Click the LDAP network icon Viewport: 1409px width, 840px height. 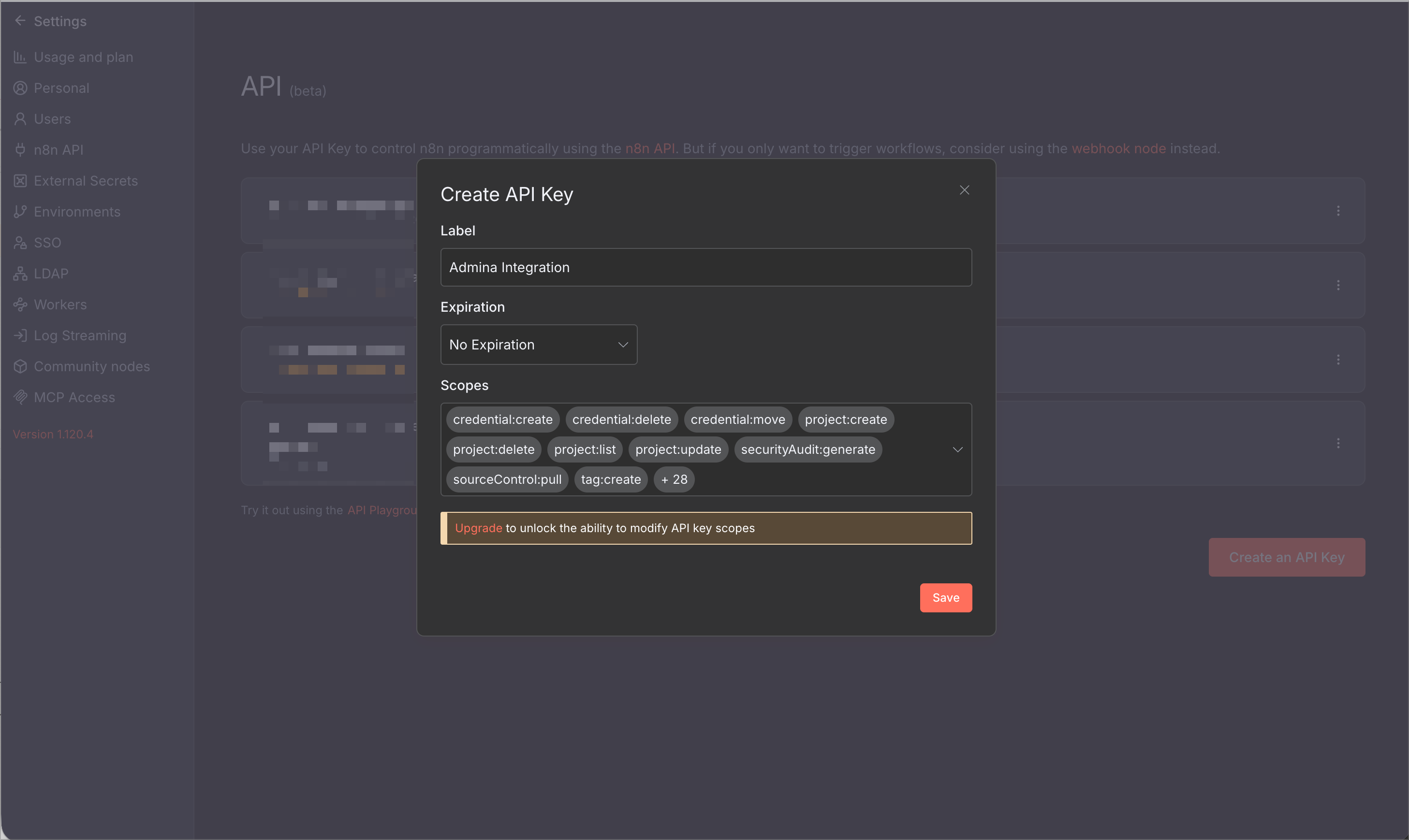point(20,274)
